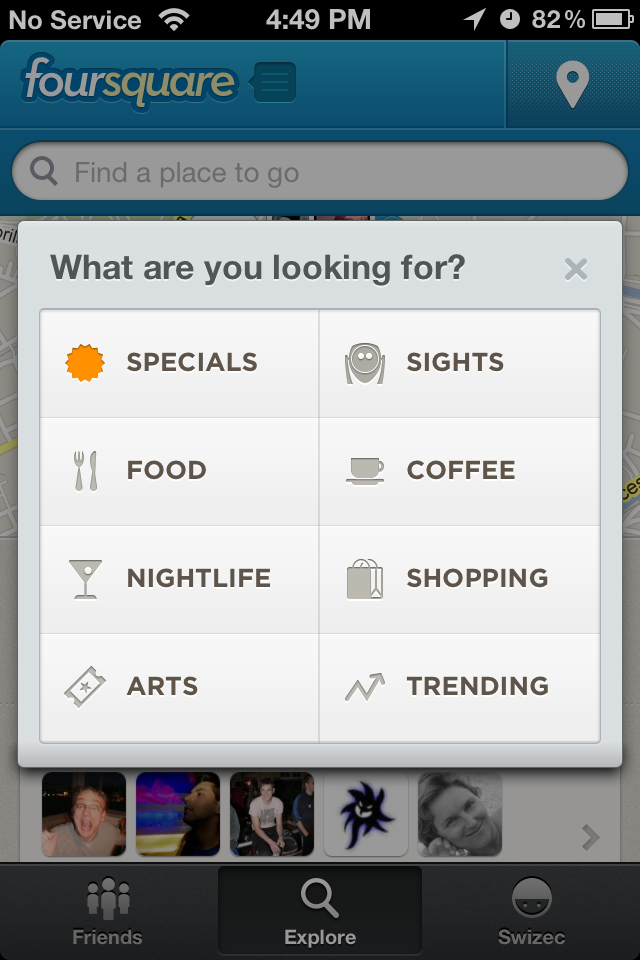Select the Sights binoculars icon
The width and height of the screenshot is (640, 960).
[365, 363]
